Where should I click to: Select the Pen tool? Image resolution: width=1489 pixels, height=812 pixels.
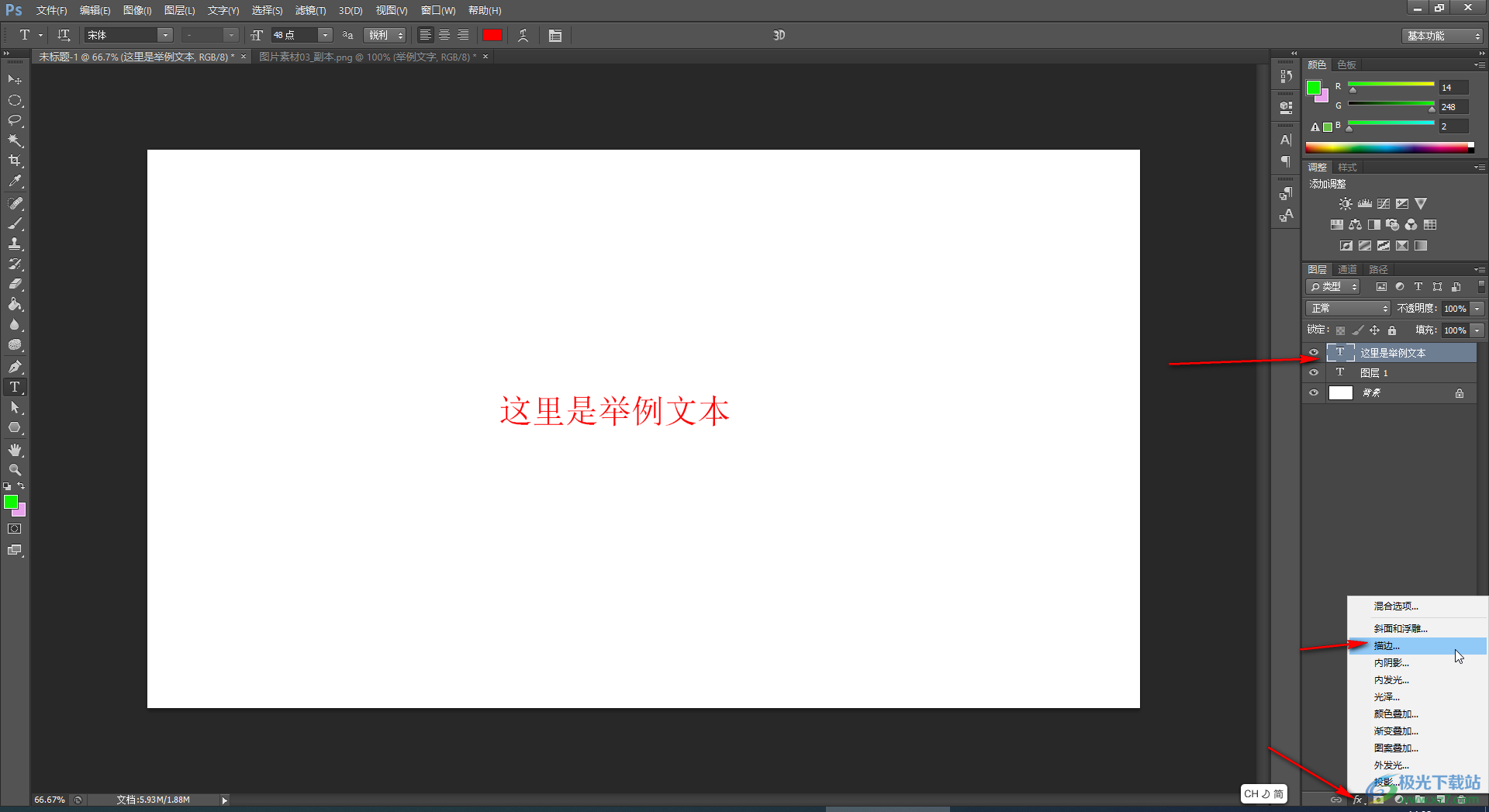[x=15, y=367]
